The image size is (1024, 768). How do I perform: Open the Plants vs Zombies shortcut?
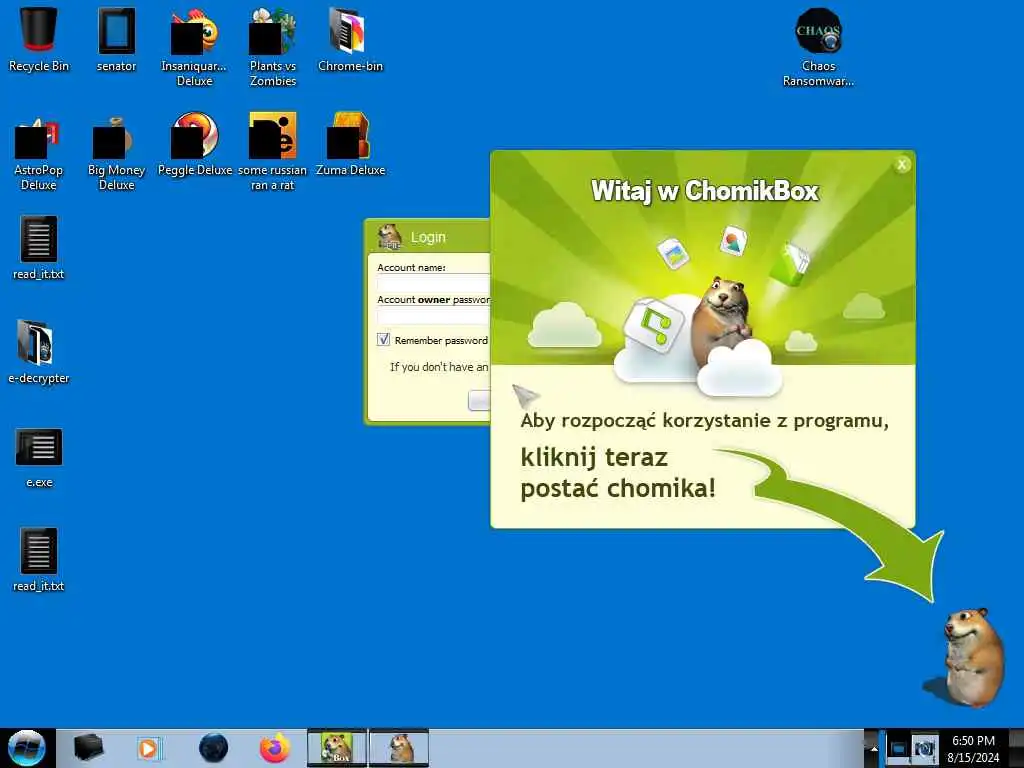tap(272, 47)
